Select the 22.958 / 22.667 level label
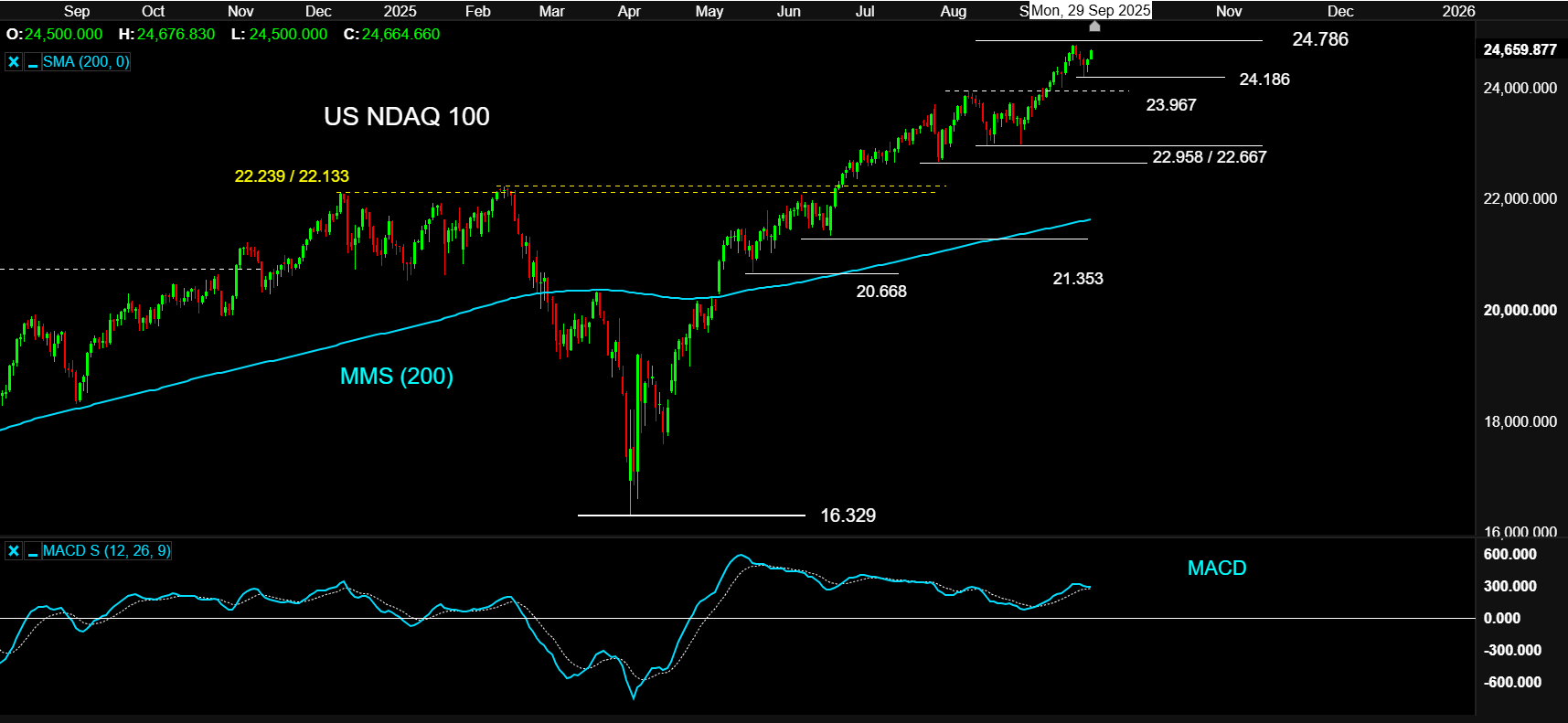1568x723 pixels. (x=1210, y=157)
